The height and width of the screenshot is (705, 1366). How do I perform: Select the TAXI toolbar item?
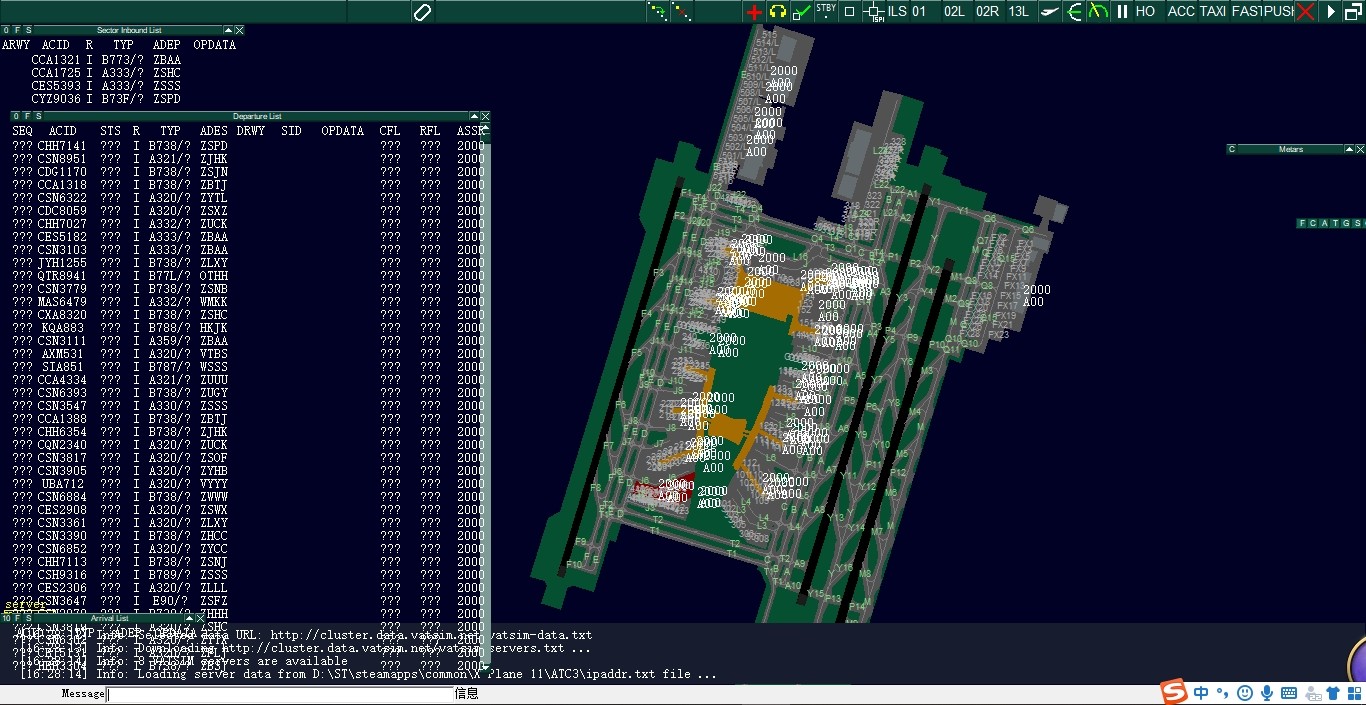click(1213, 12)
